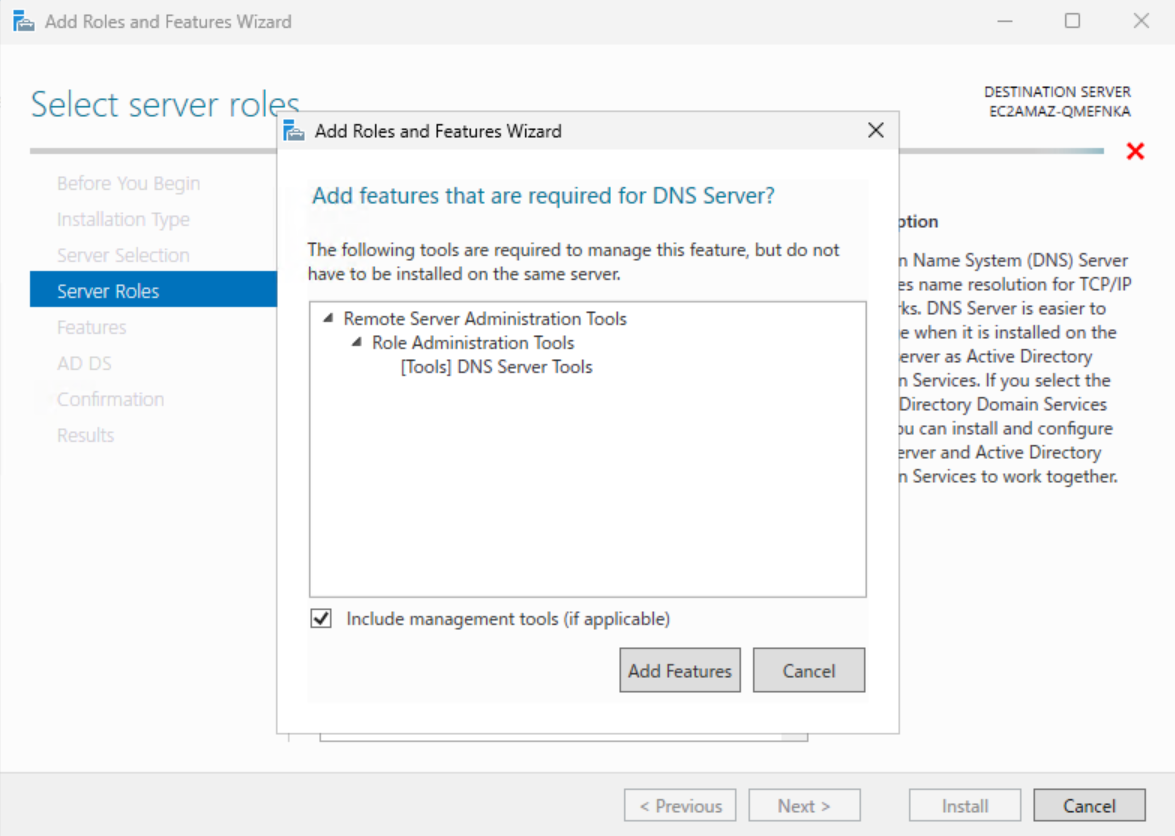Click the Next > button
The width and height of the screenshot is (1175, 836).
pyautogui.click(x=804, y=806)
